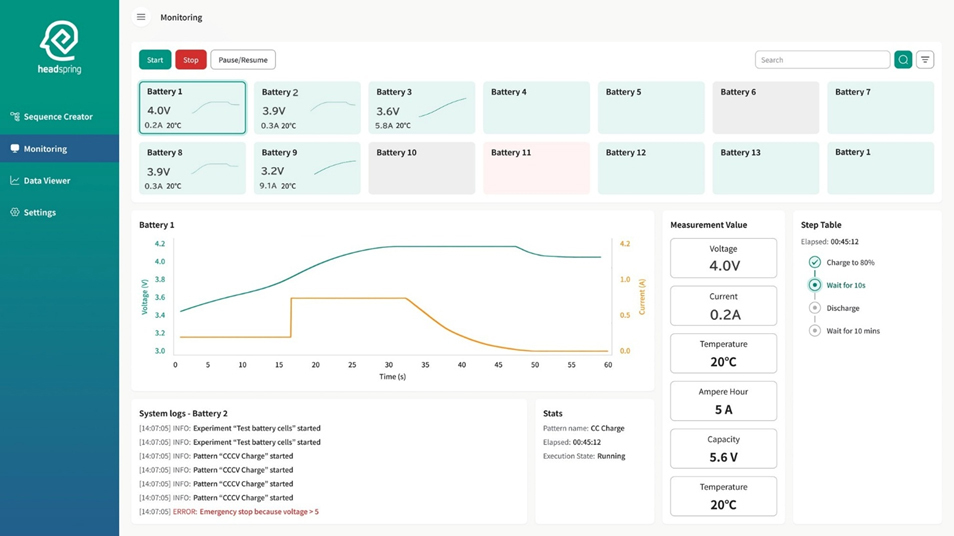Click the Sequence Creator sidebar icon
954x536 pixels.
click(15, 117)
